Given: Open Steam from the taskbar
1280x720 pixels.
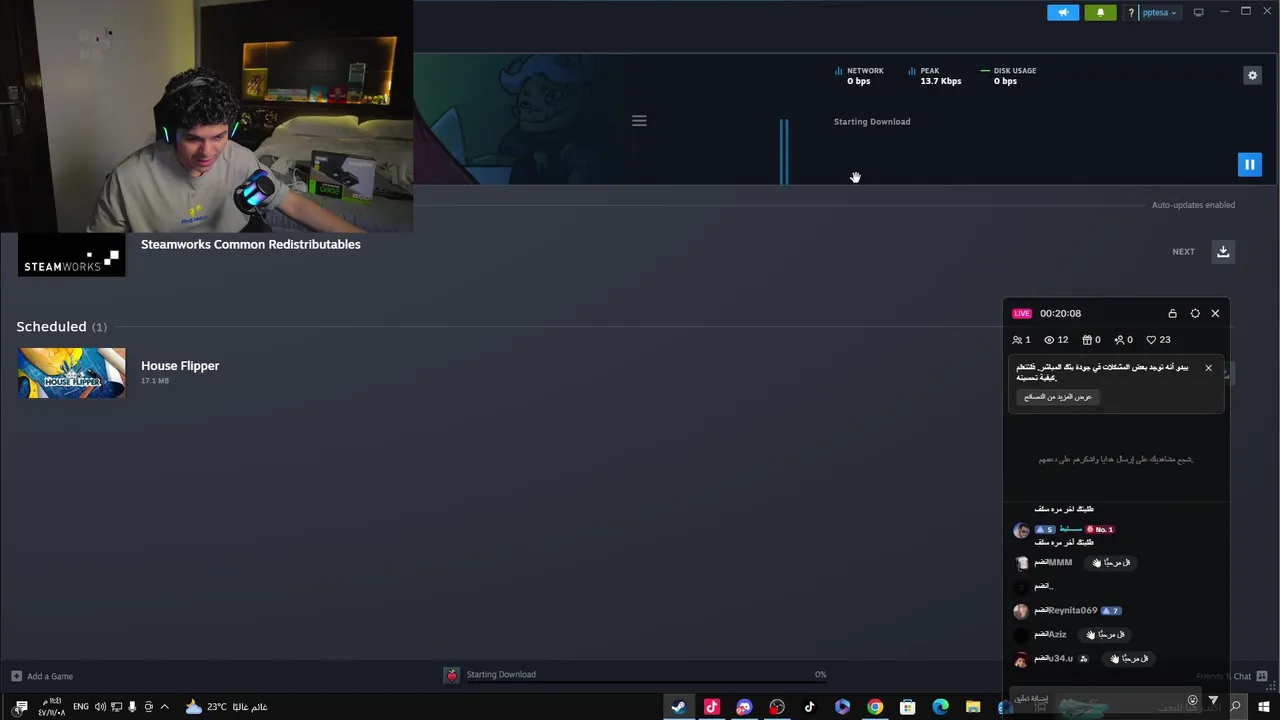Looking at the screenshot, I should (678, 707).
